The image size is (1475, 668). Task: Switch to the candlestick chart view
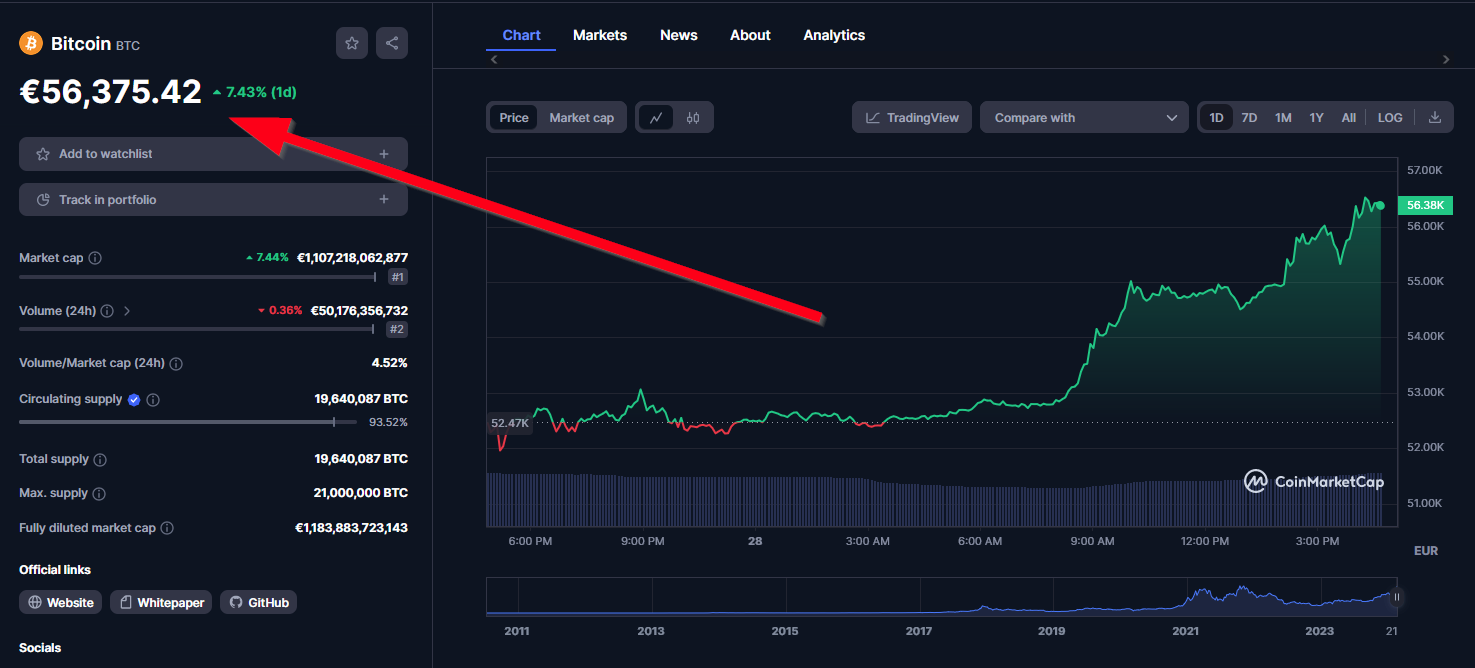pos(693,118)
